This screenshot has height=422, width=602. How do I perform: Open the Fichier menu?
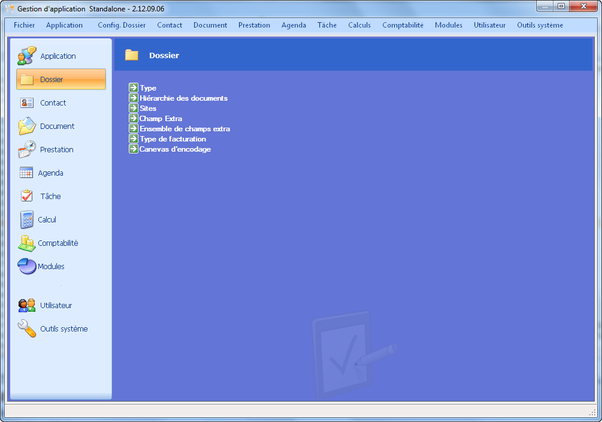tap(24, 24)
